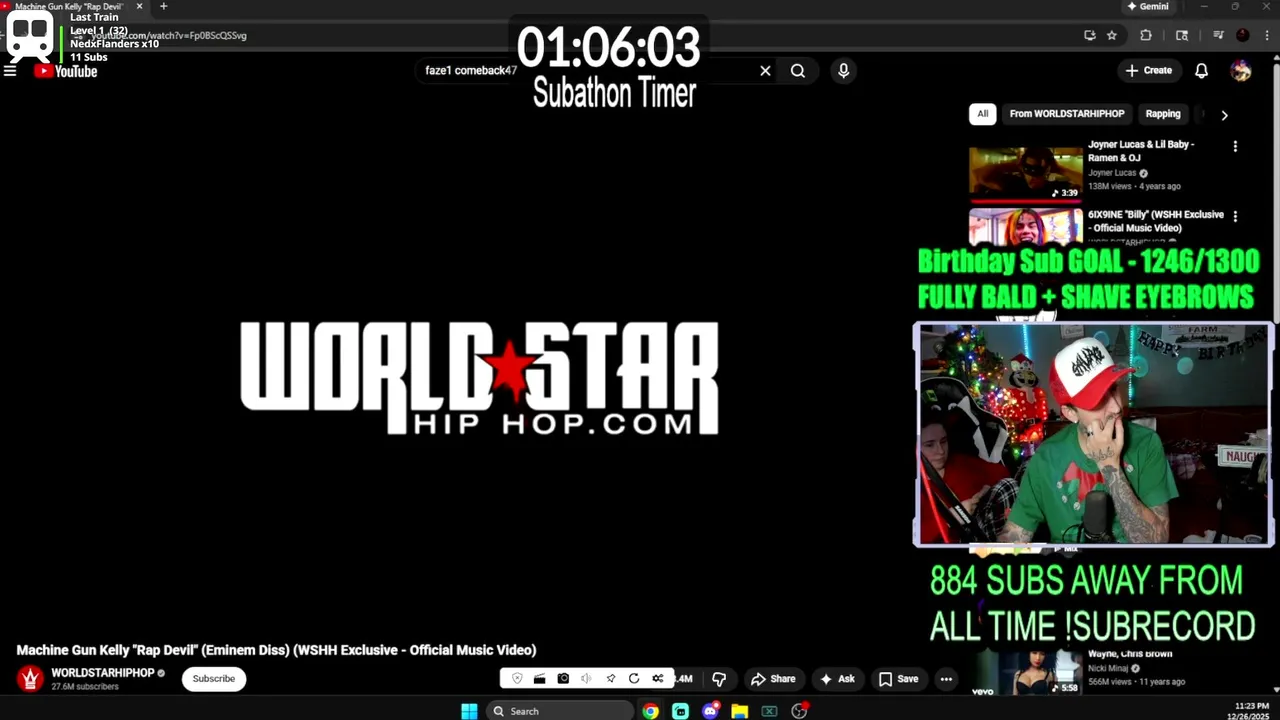Viewport: 1280px width, 720px height.
Task: Open YouTube notifications bell
Action: 1202,70
